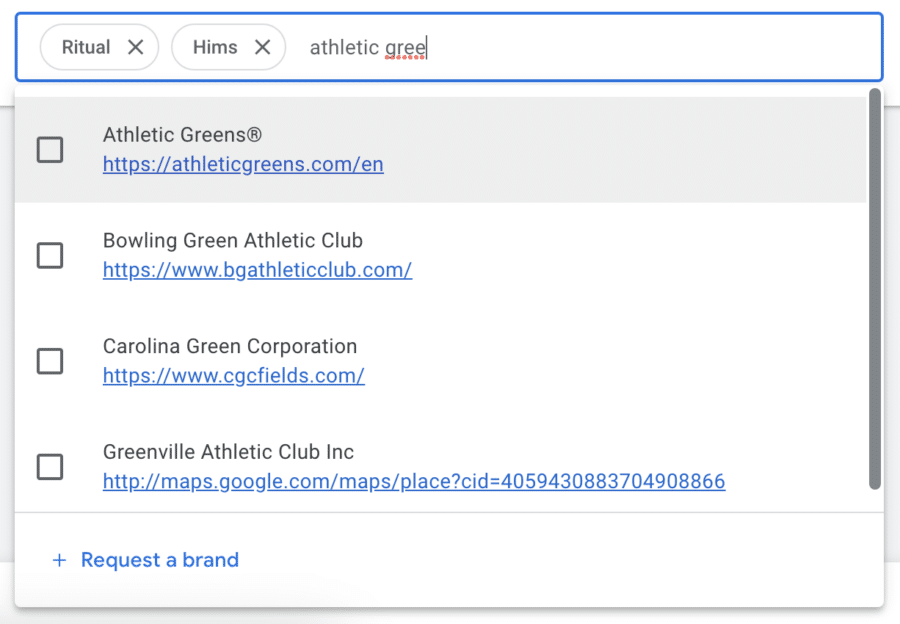
Task: Select the Carolina Green Corporation checkbox
Action: click(50, 361)
